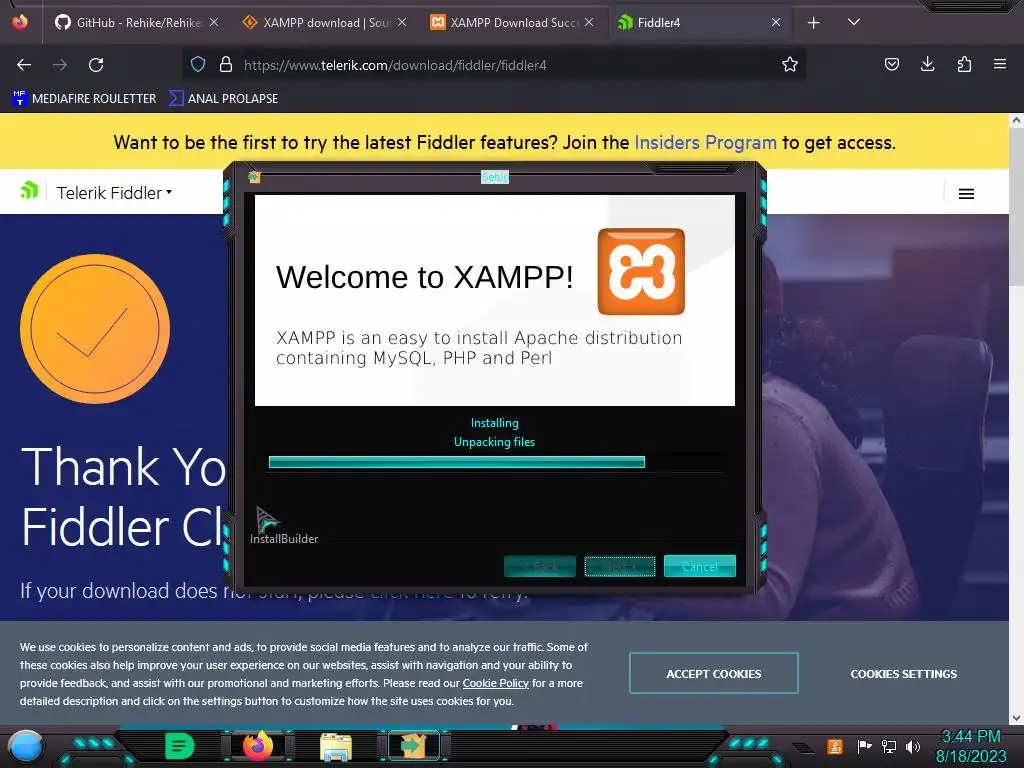Open the second bookmarks toolbar item
Viewport: 1024px width, 768px height.
tap(223, 99)
